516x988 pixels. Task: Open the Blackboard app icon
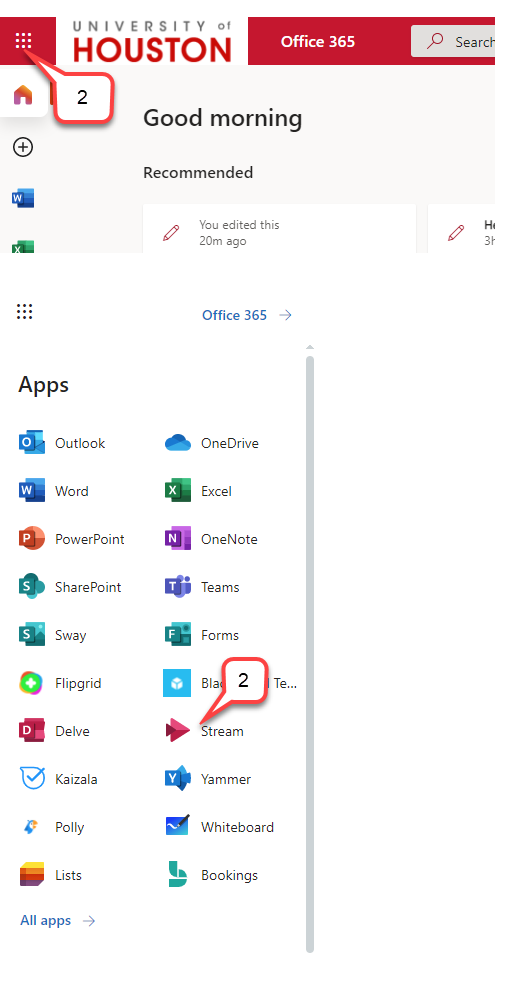click(x=177, y=683)
